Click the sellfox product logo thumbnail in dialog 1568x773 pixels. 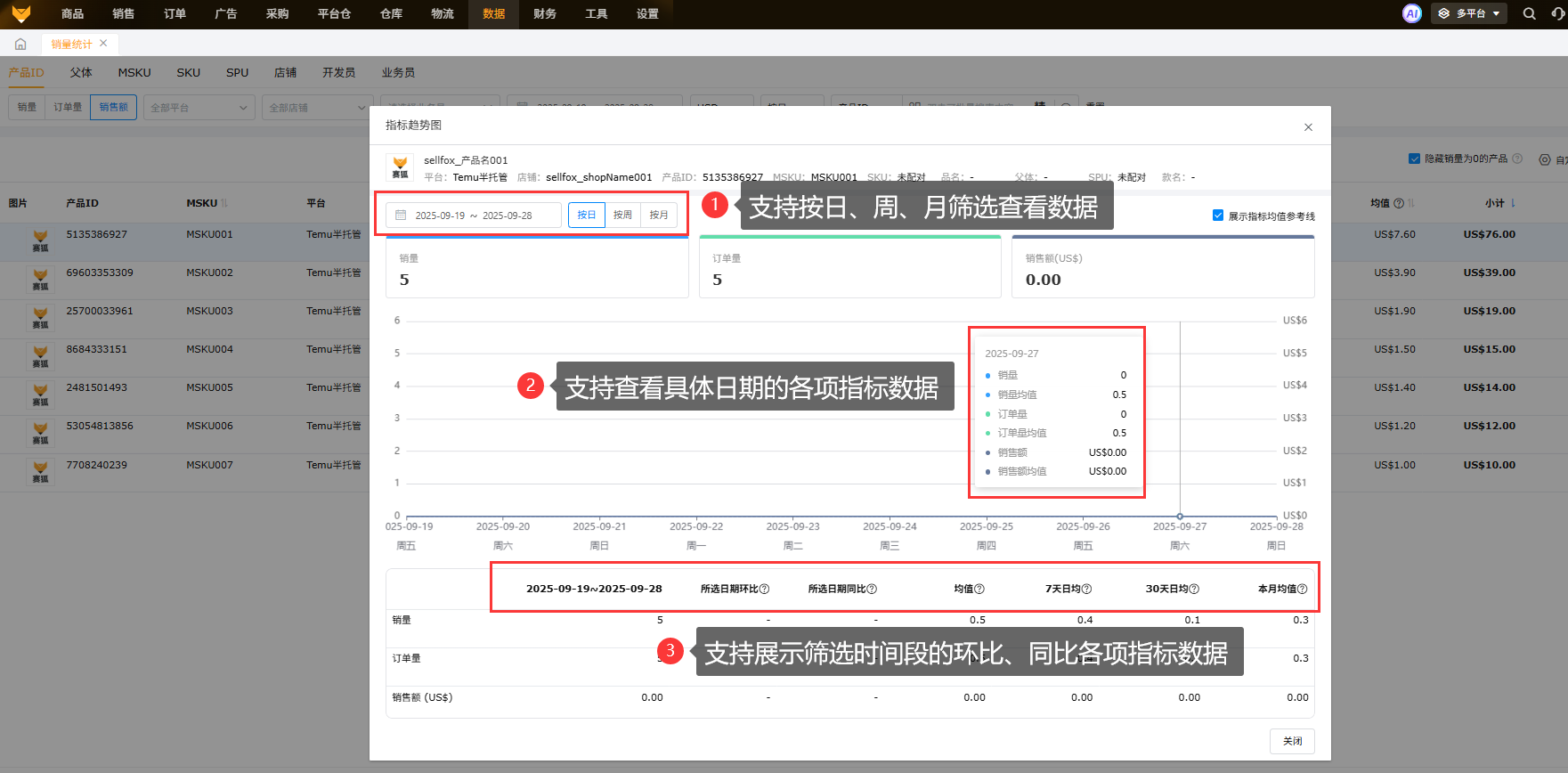[400, 167]
